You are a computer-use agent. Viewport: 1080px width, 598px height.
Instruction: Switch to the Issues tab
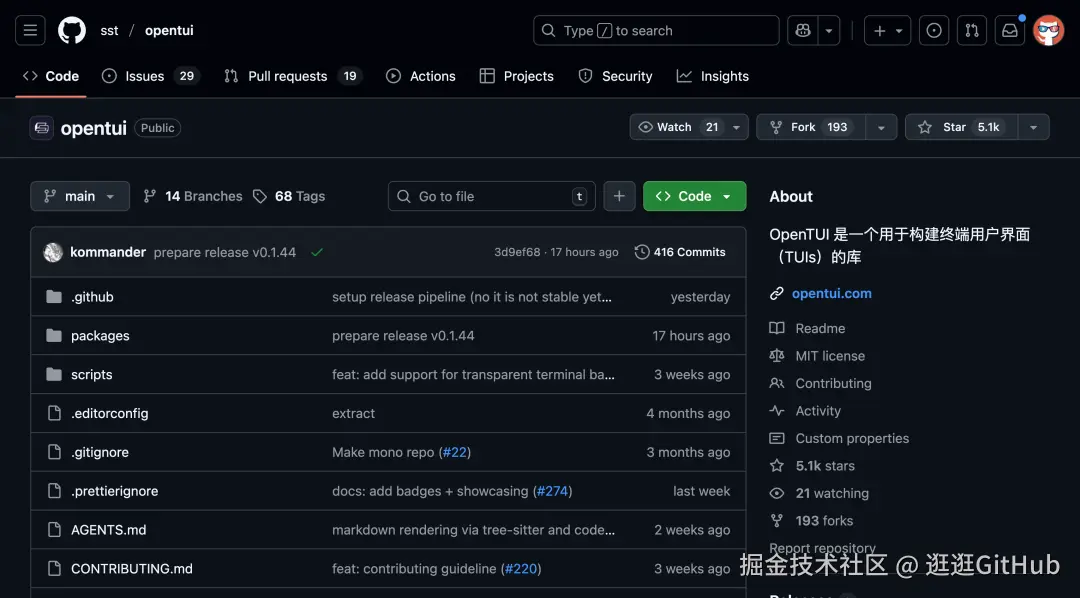pos(150,76)
